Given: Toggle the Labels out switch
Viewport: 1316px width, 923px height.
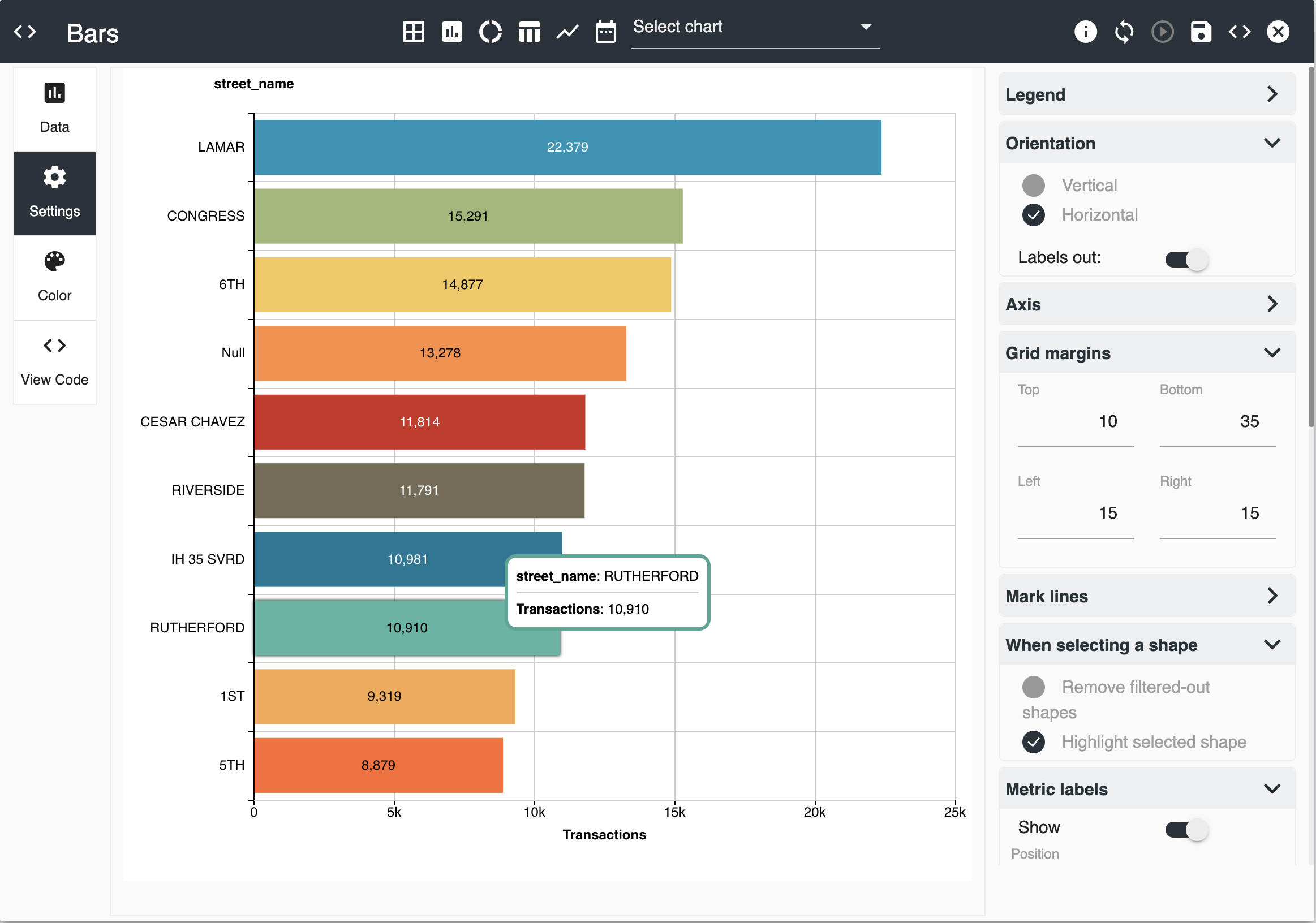Looking at the screenshot, I should click(x=1186, y=260).
